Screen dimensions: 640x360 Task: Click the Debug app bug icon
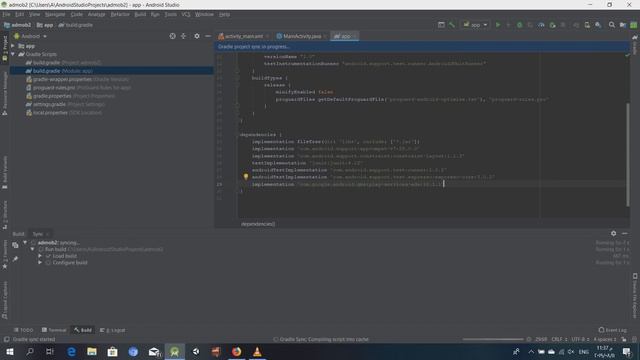pos(519,25)
